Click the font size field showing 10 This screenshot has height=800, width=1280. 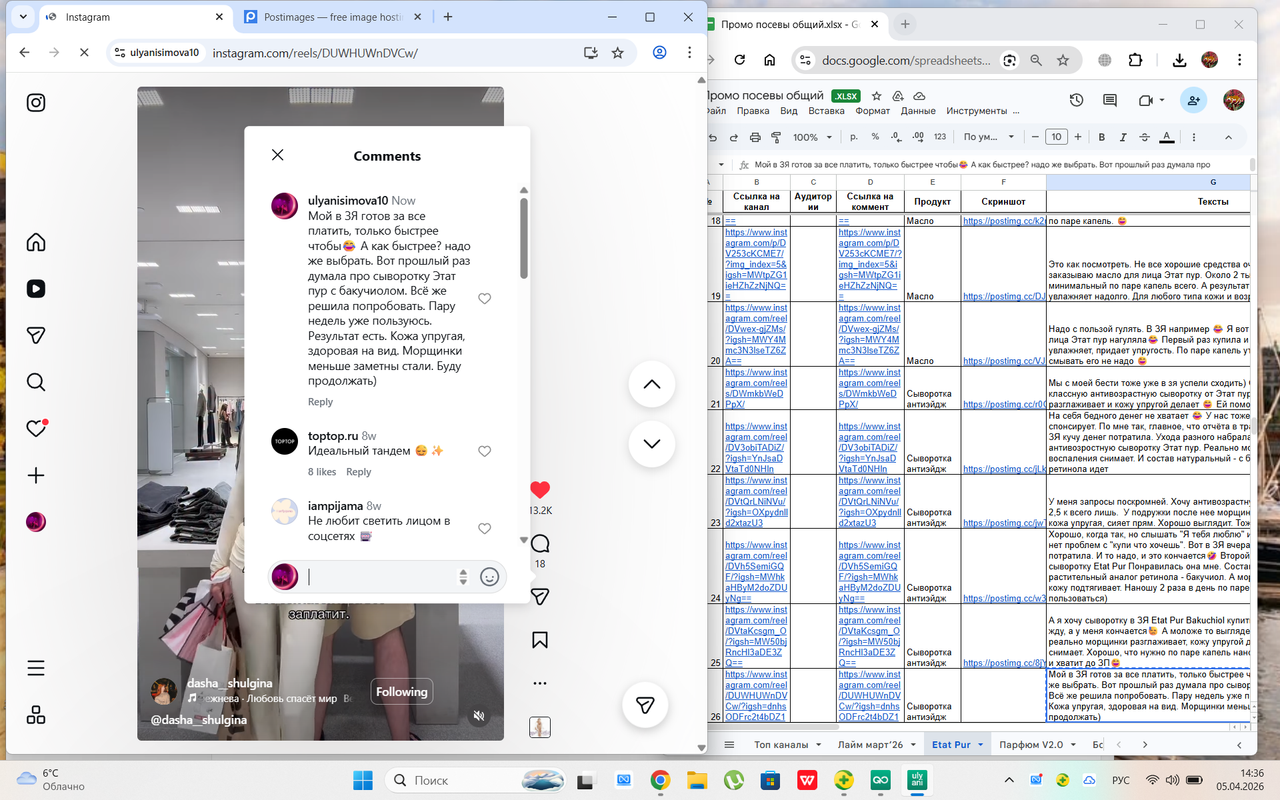(1056, 137)
